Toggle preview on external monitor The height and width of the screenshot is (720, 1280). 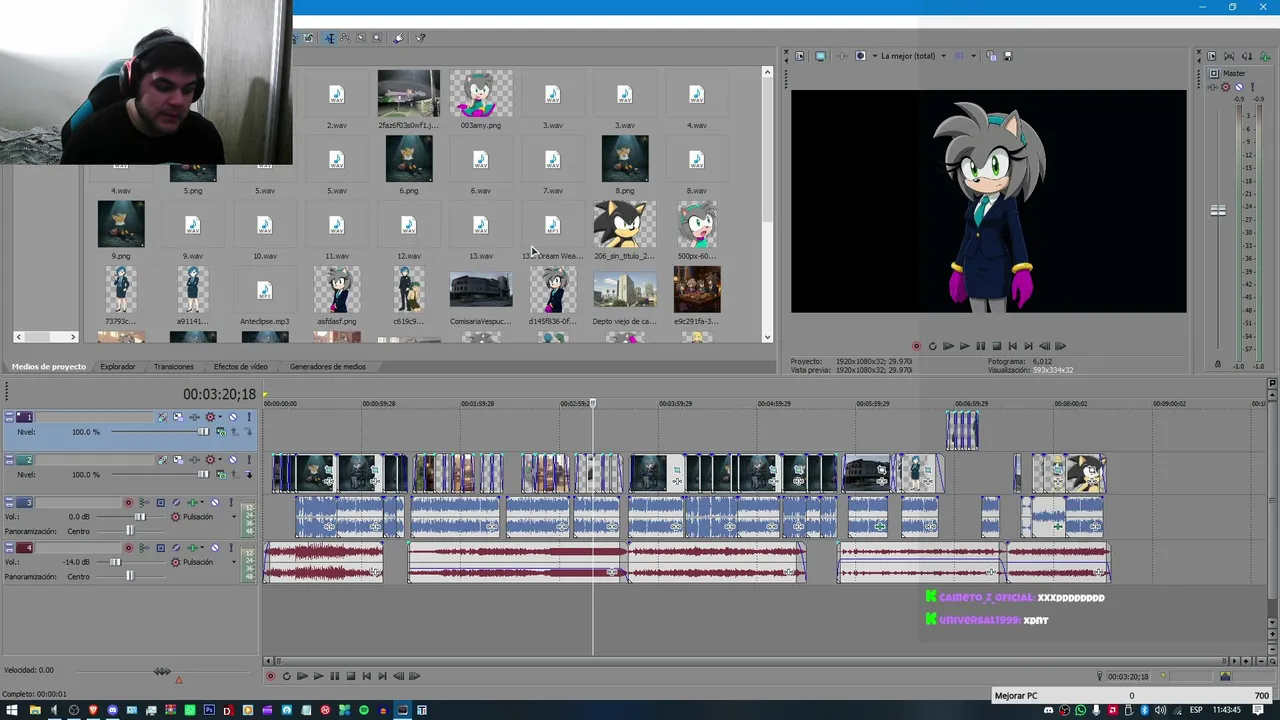[821, 56]
